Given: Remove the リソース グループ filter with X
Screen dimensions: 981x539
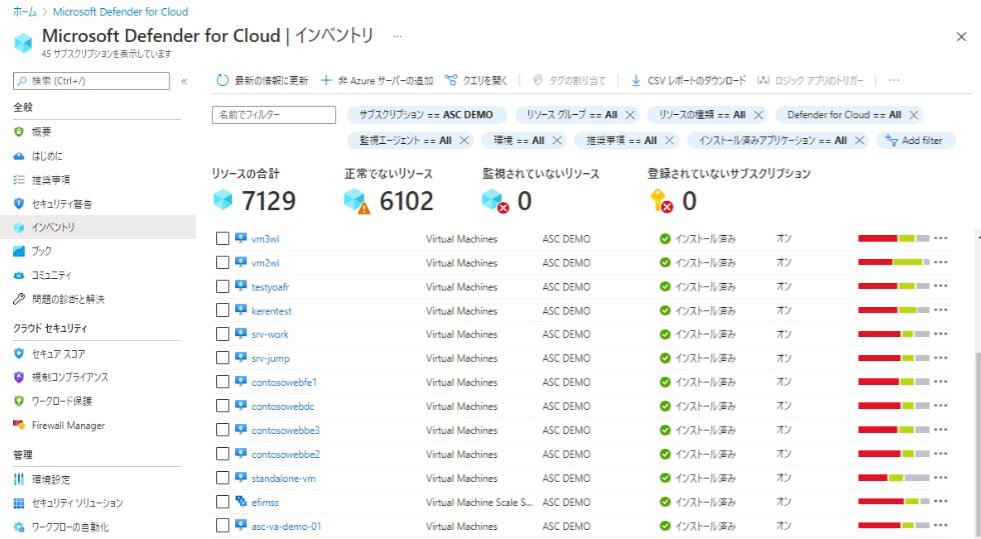Looking at the screenshot, I should coord(630,115).
